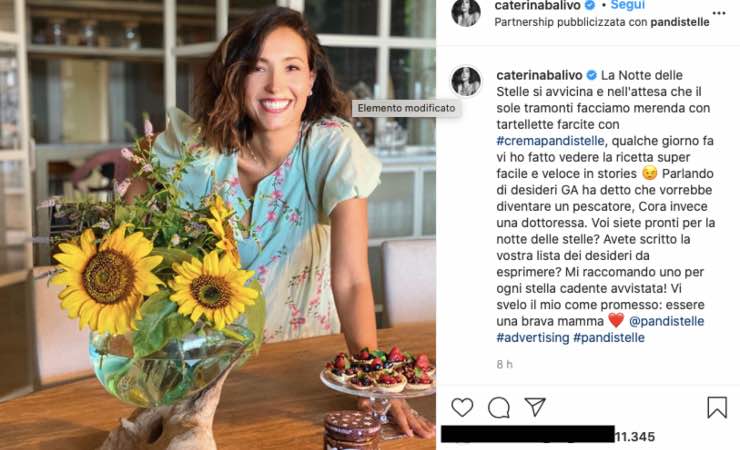Open comments via speech bubble icon
This screenshot has height=450, width=740.
point(499,407)
